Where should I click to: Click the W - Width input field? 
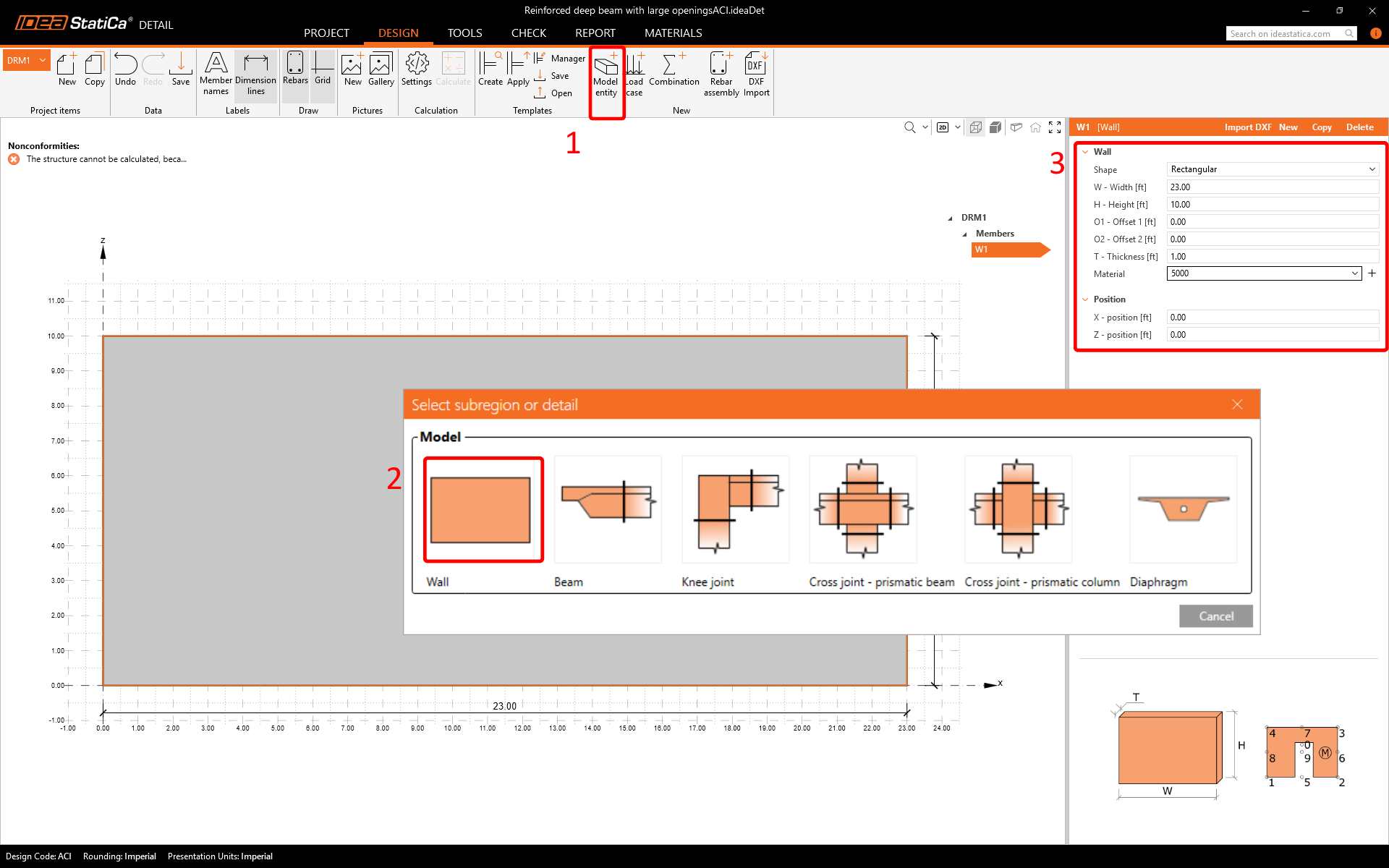(1273, 187)
